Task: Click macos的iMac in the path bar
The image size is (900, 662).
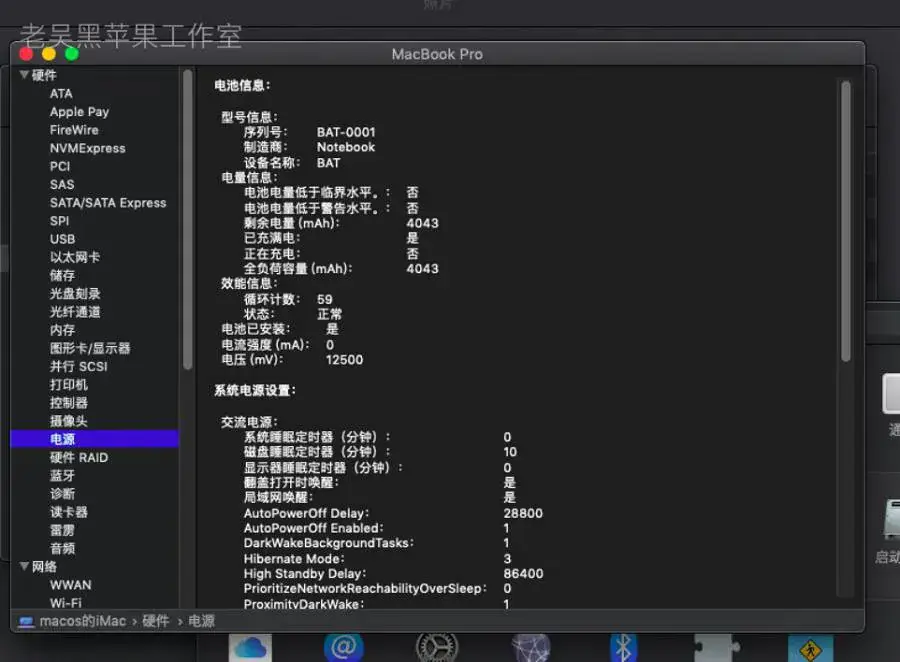Action: coord(83,621)
